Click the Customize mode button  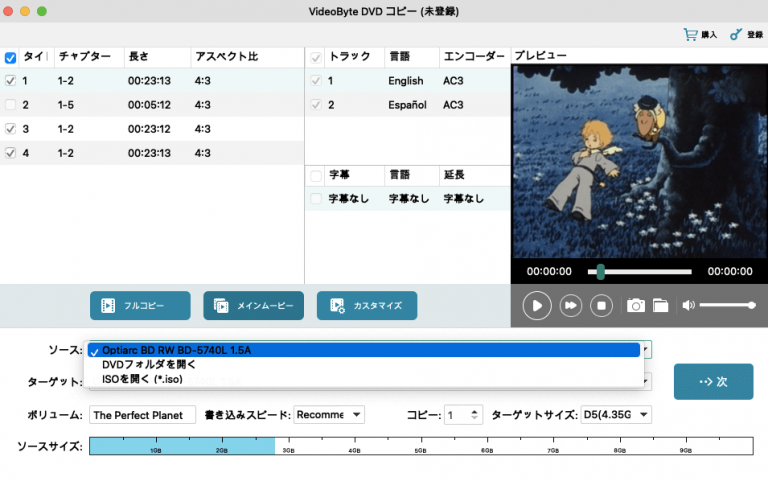[367, 305]
